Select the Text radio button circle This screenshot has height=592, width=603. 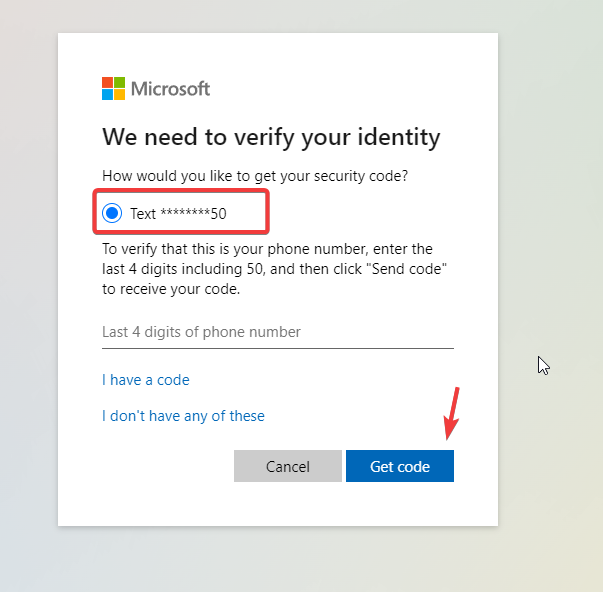[x=112, y=213]
